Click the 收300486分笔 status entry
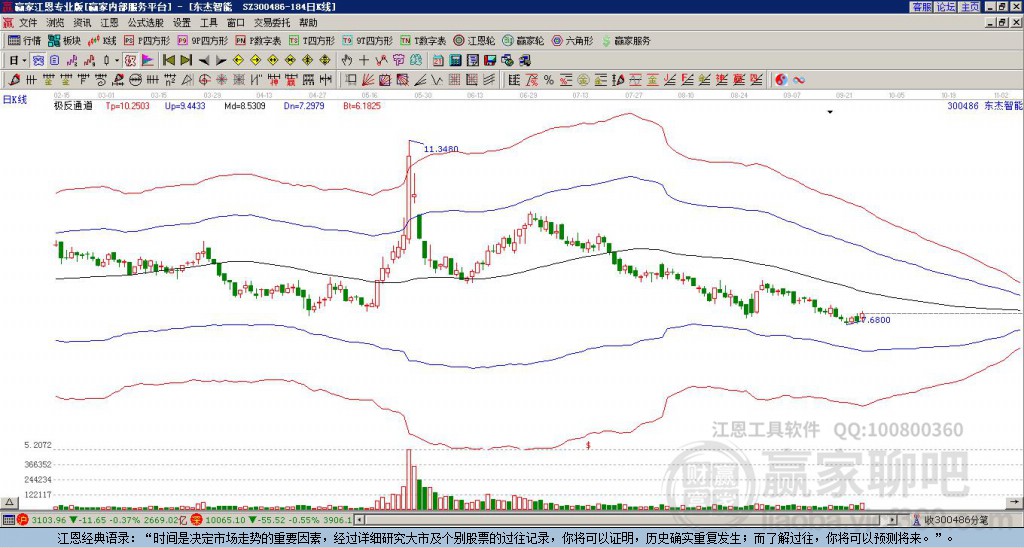Viewport: 1024px width, 548px height. (x=955, y=520)
